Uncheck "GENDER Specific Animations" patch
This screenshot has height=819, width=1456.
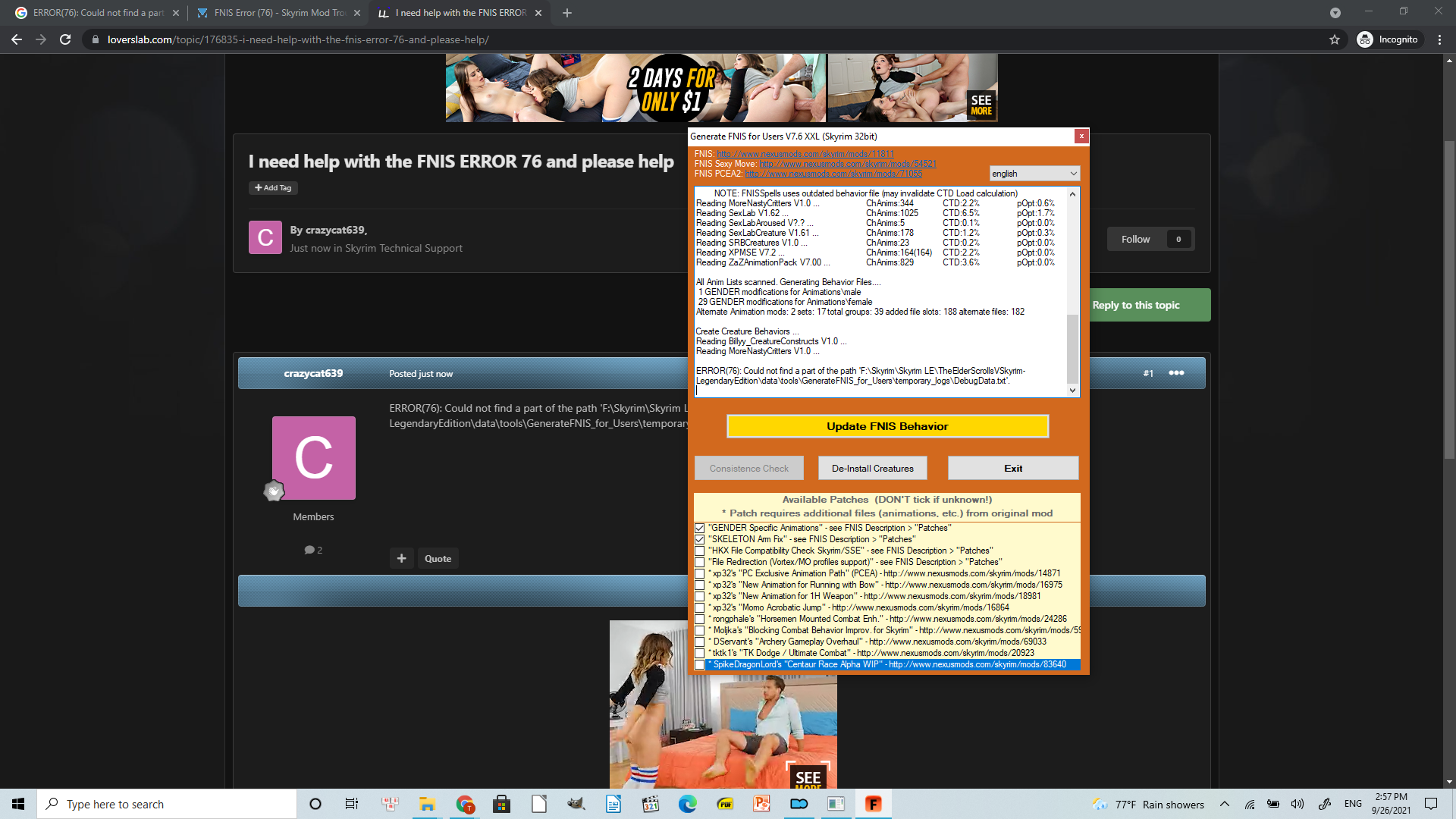coord(700,529)
